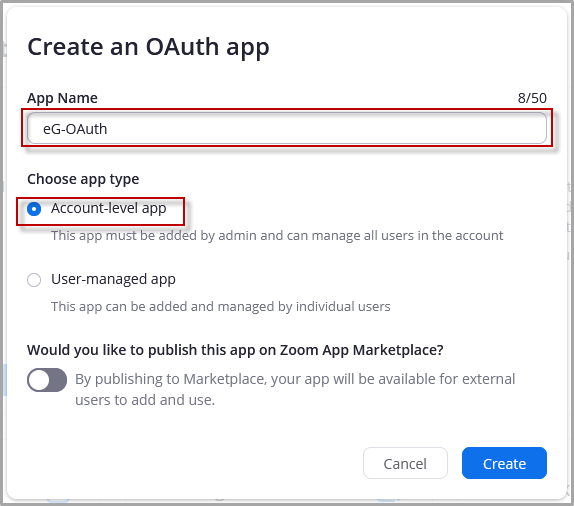This screenshot has width=574, height=506.
Task: Click the Create button
Action: 504,463
